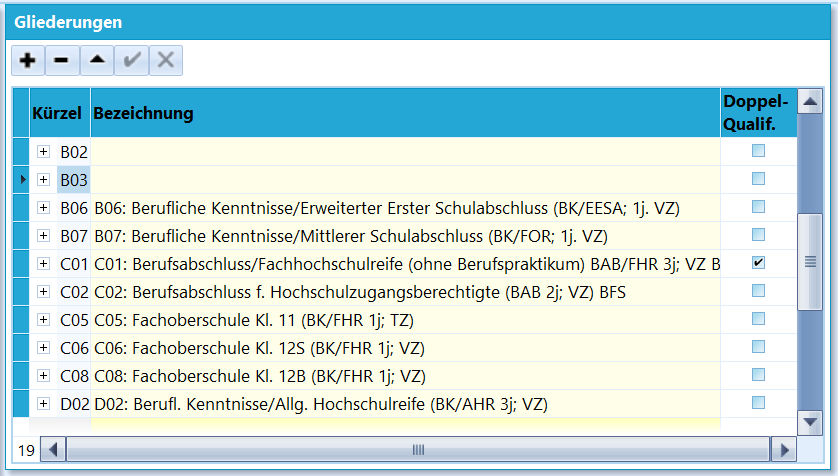Click the checkmark icon to confirm changes
Screen dimensions: 838x476
131,60
